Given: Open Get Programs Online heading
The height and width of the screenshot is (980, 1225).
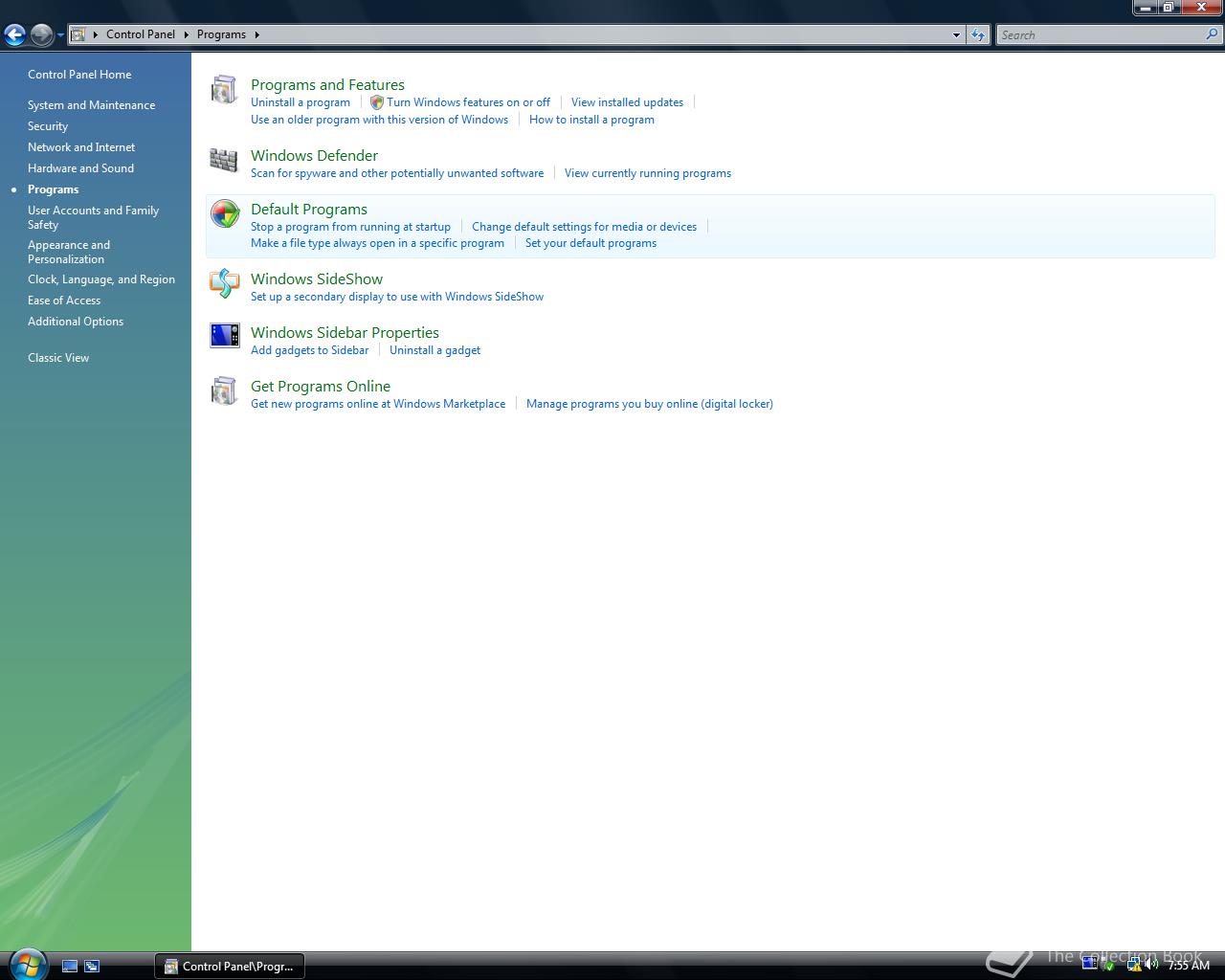Looking at the screenshot, I should [321, 387].
